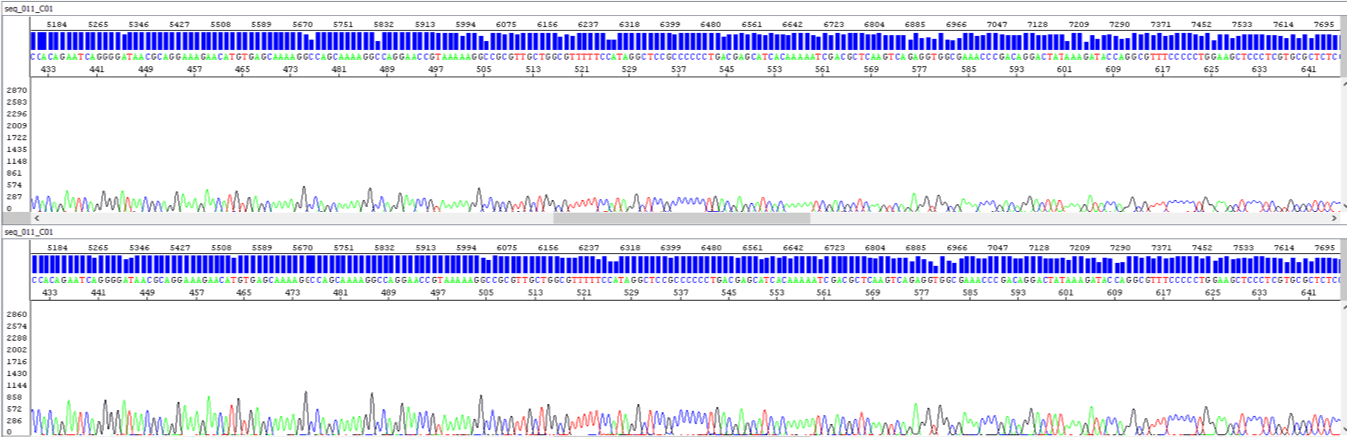Viewport: 1347px width, 437px height.
Task: Click the 2860 y-axis label in bottom panel
Action: point(17,314)
